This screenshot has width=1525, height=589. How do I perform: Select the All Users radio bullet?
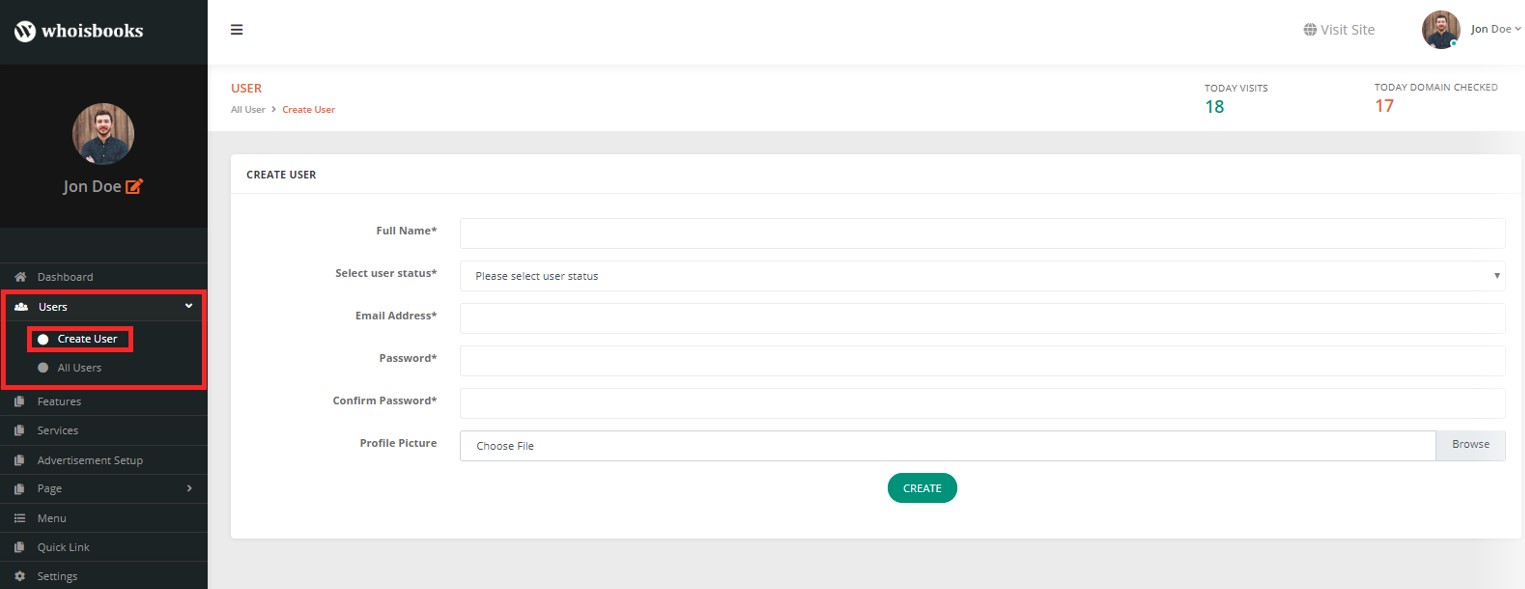(43, 368)
